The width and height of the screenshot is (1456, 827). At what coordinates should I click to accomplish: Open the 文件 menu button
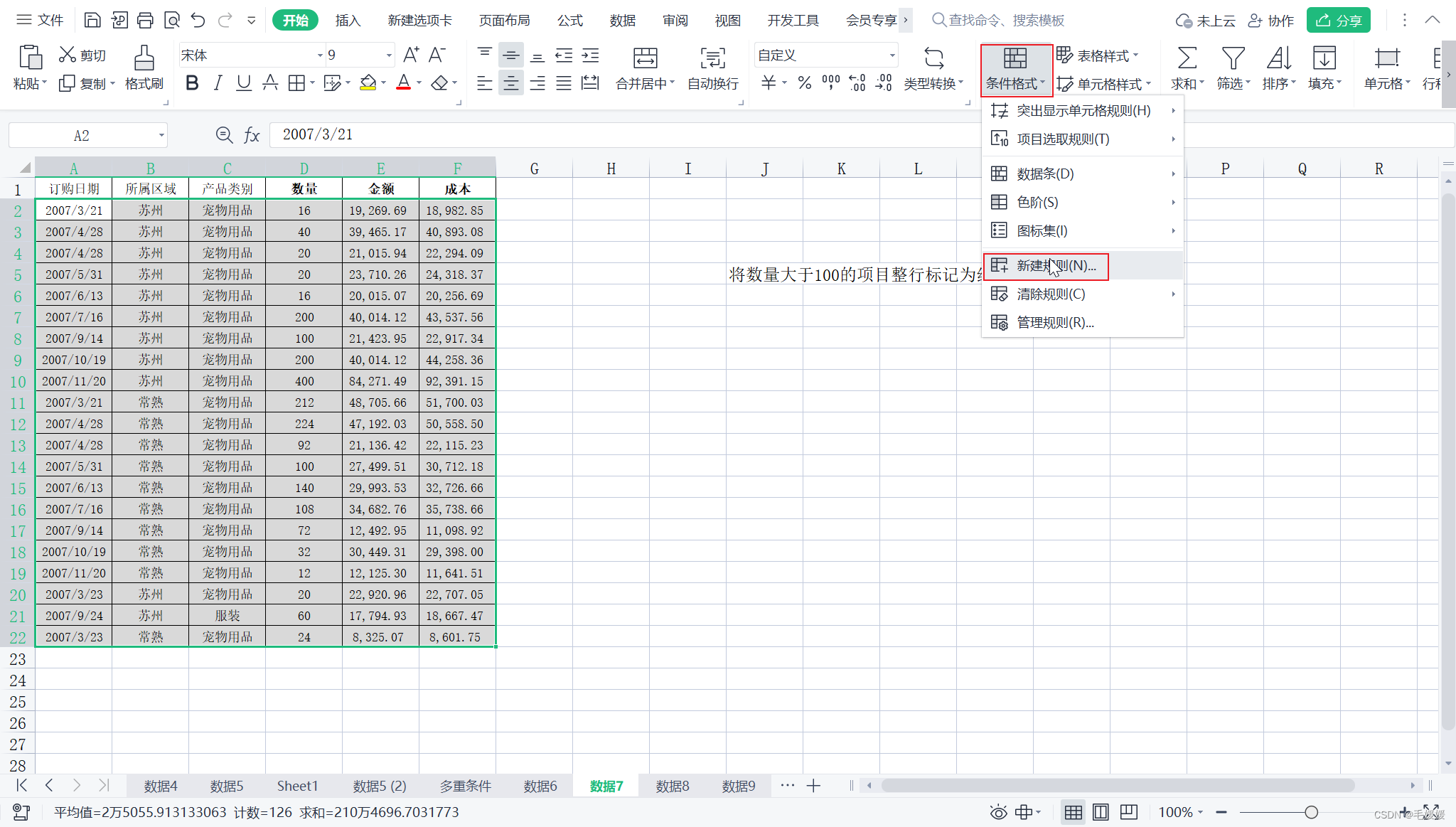click(x=41, y=21)
